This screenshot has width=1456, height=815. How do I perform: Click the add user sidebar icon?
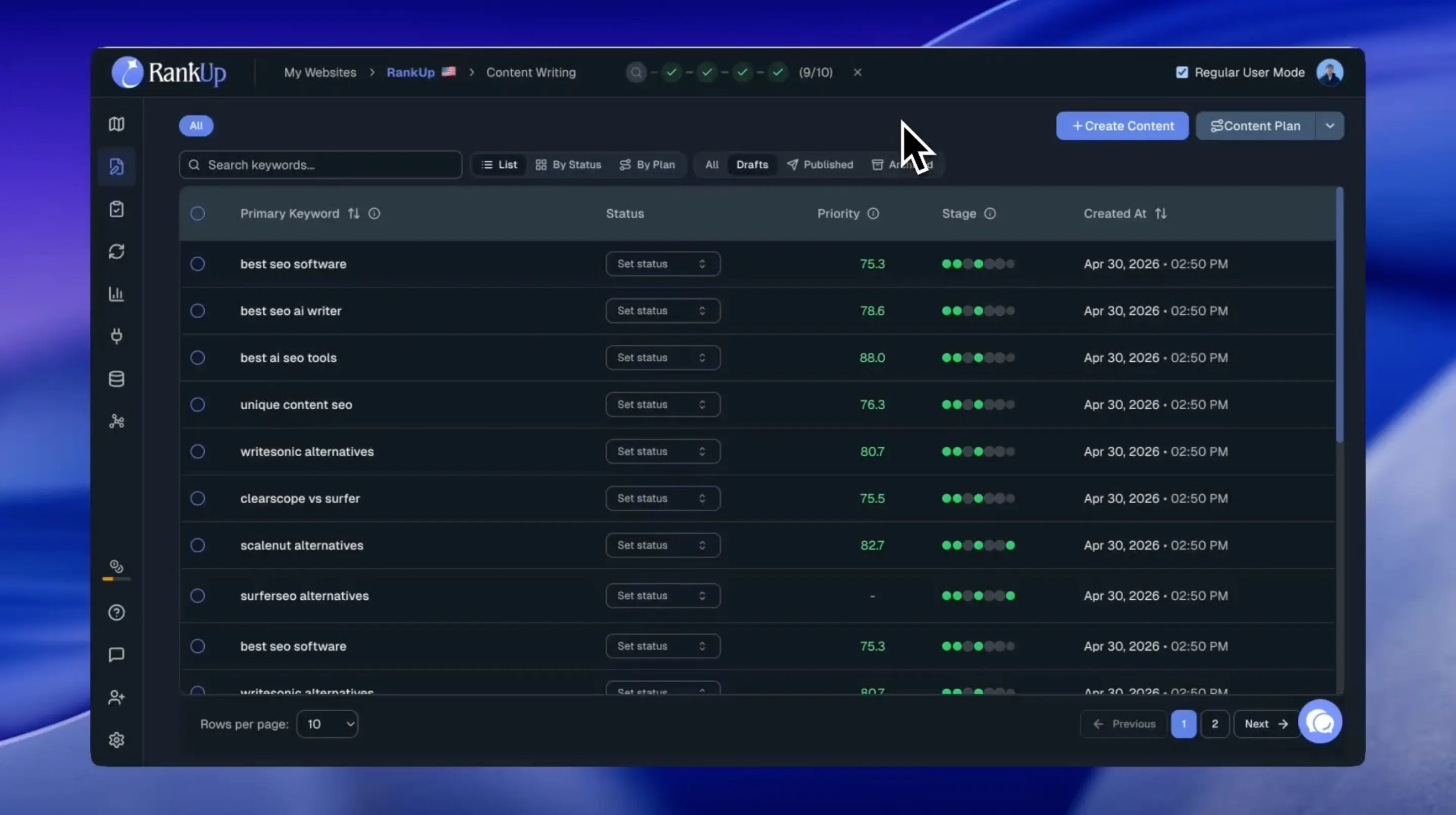[116, 697]
